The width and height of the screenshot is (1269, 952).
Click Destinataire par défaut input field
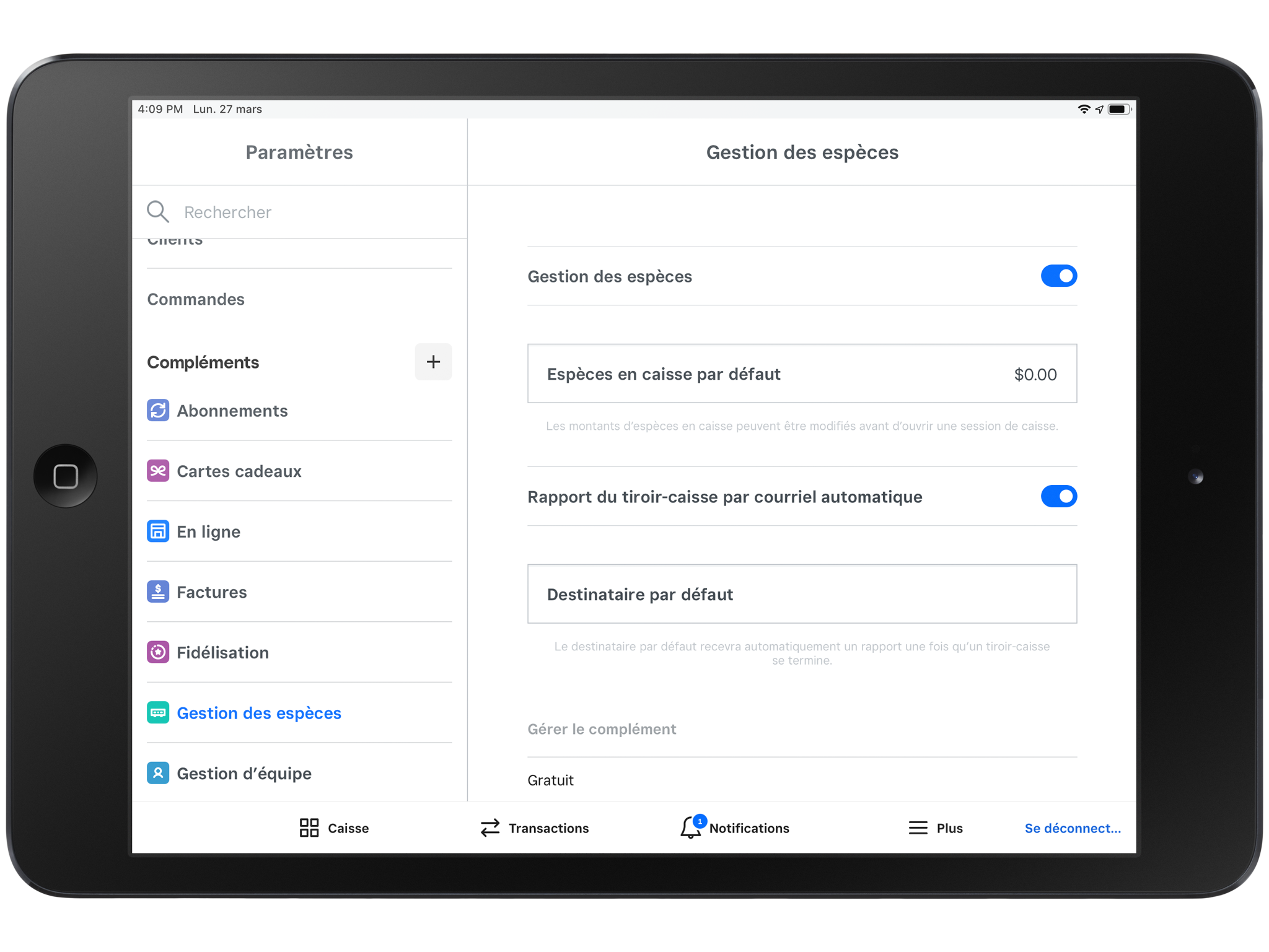pos(801,594)
